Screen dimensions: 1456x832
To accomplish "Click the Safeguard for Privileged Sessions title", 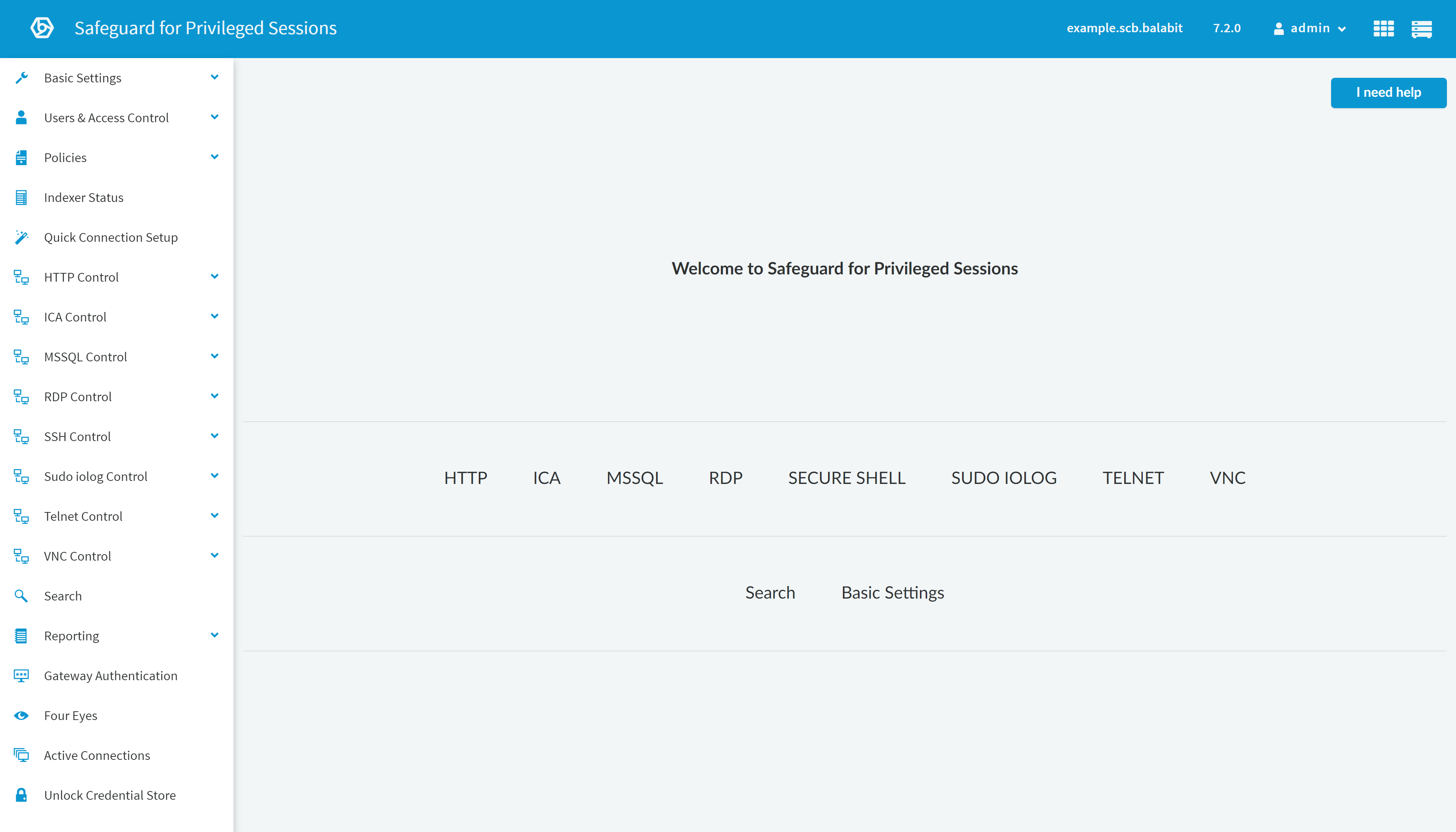I will tap(206, 28).
